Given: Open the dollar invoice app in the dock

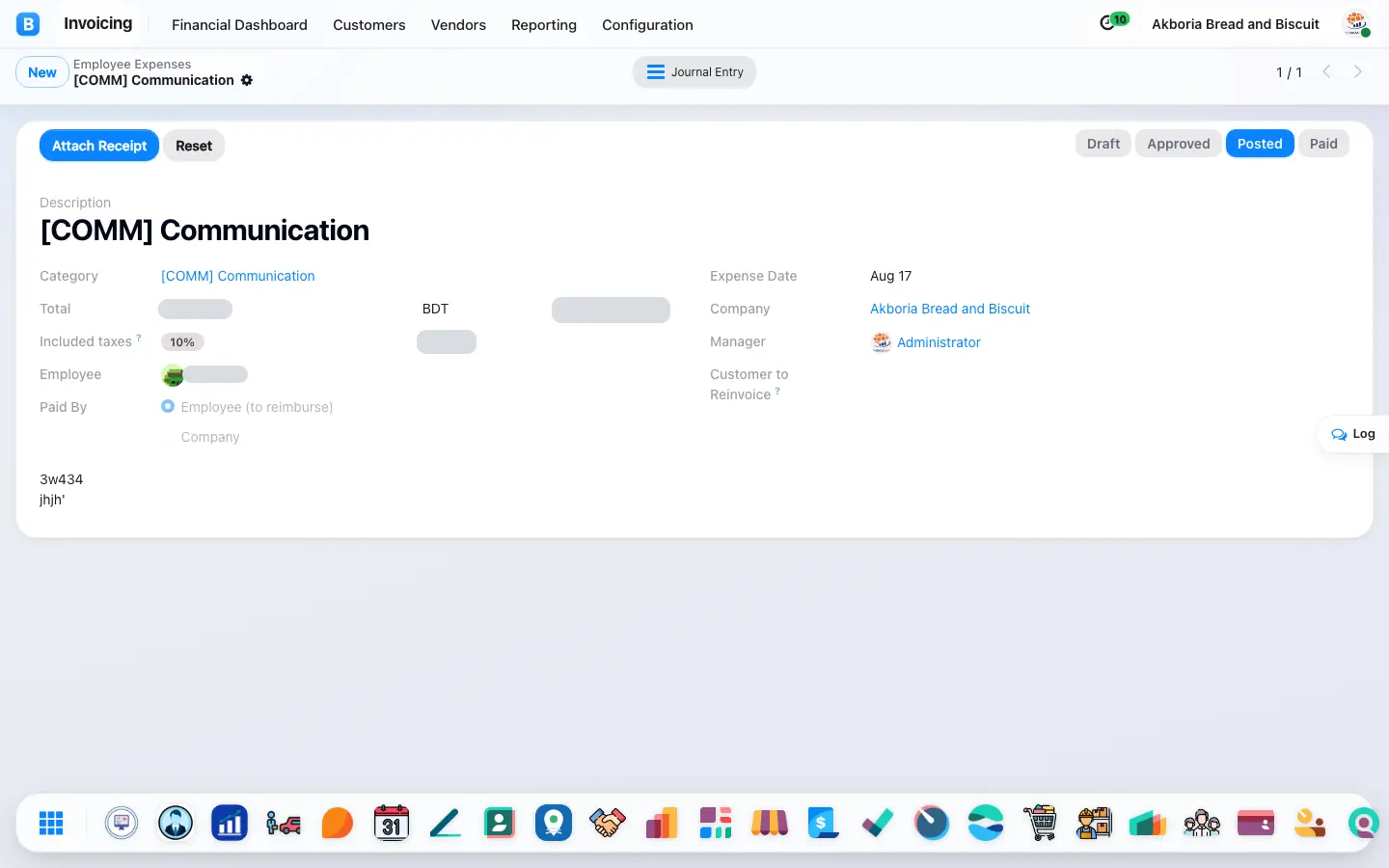Looking at the screenshot, I should [824, 823].
